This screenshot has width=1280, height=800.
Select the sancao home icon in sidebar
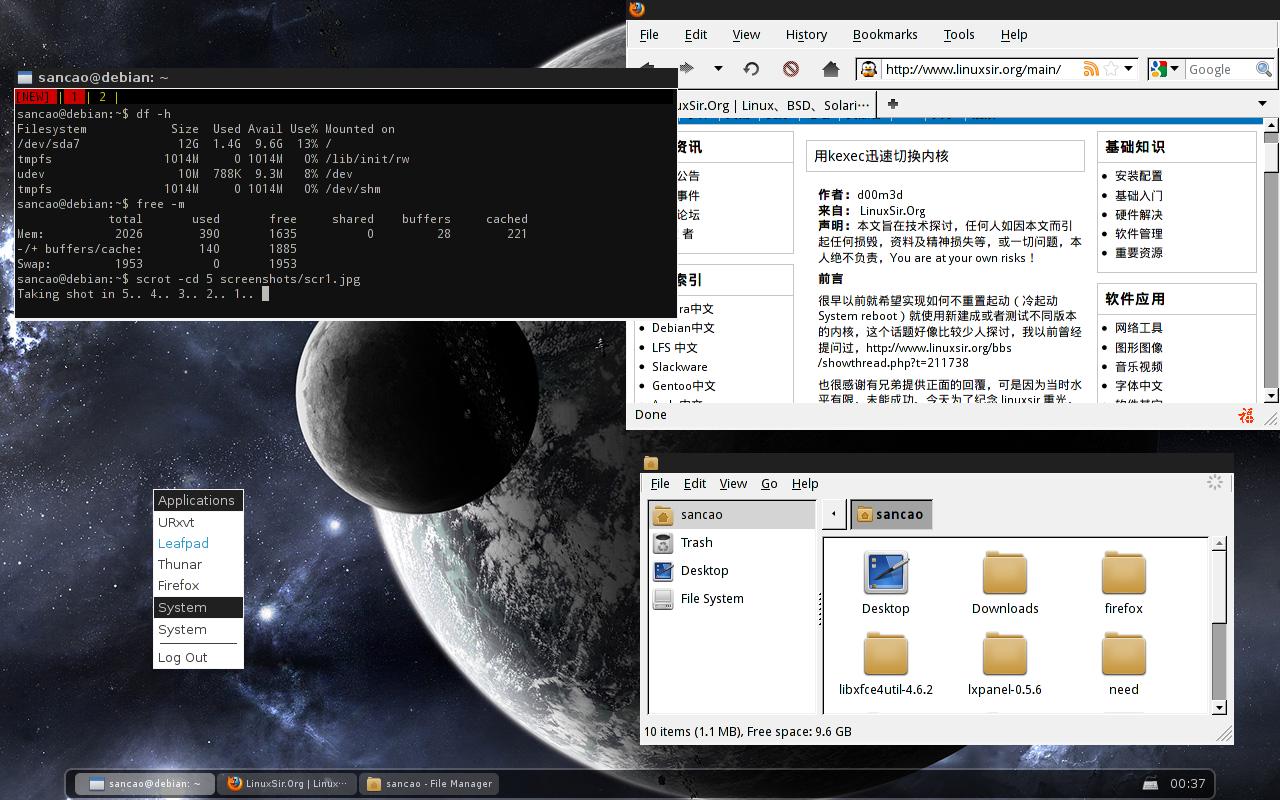(x=663, y=515)
